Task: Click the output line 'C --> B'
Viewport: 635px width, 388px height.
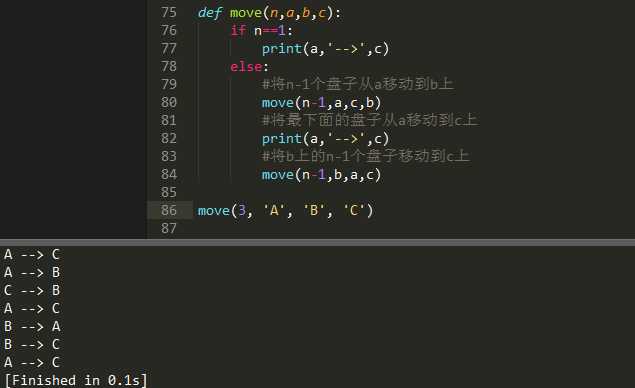Action: pos(32,290)
